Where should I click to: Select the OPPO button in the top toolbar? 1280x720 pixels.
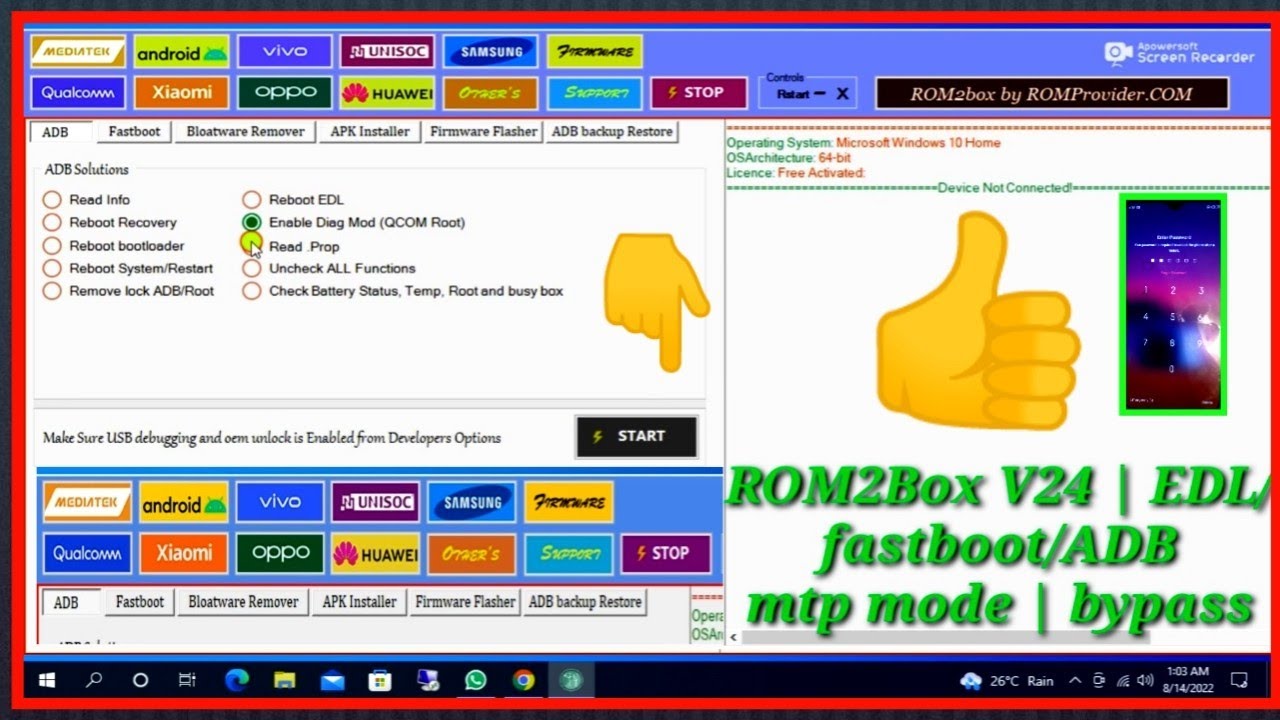pyautogui.click(x=285, y=93)
